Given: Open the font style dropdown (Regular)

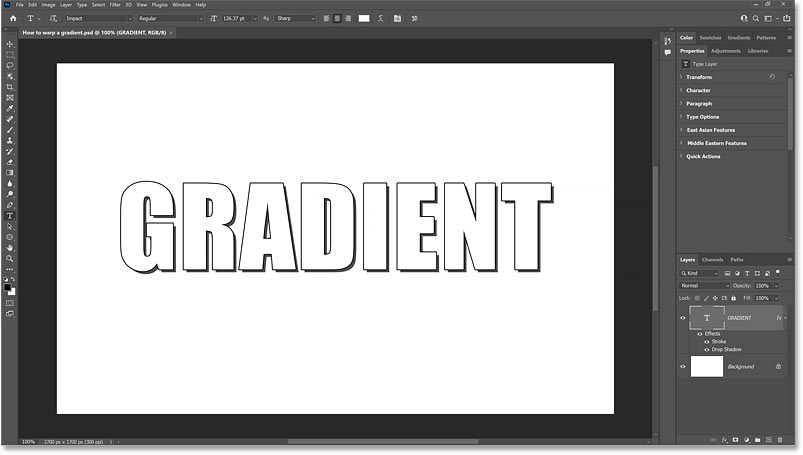Looking at the screenshot, I should [171, 18].
